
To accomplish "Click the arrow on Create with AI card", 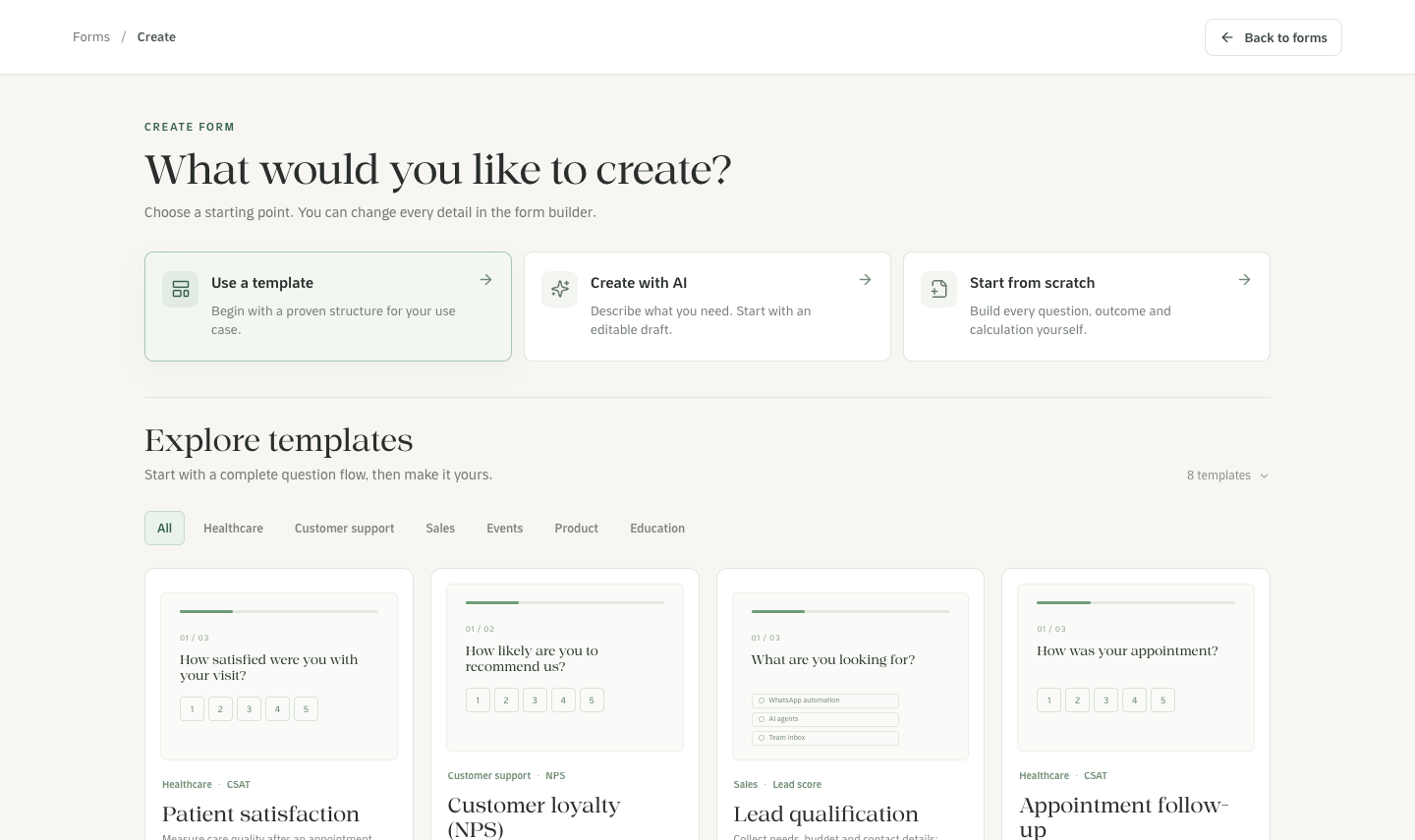I will 865,280.
